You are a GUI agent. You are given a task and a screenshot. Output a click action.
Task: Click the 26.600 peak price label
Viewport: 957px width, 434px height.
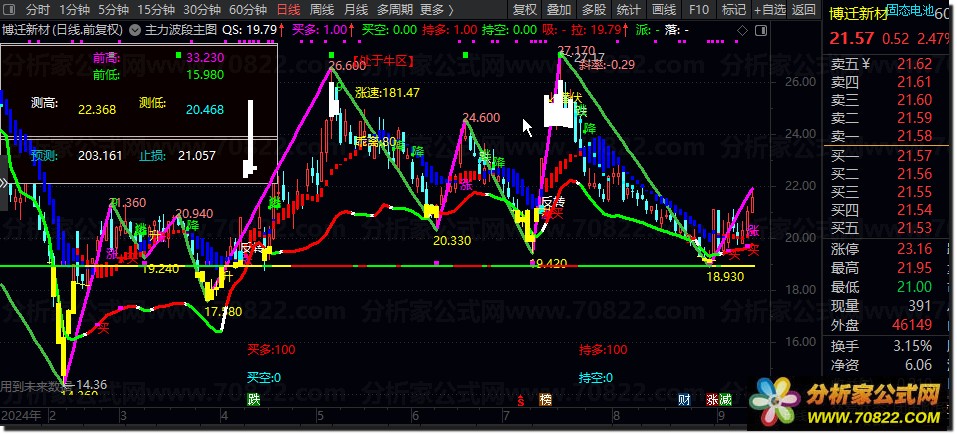pyautogui.click(x=345, y=65)
